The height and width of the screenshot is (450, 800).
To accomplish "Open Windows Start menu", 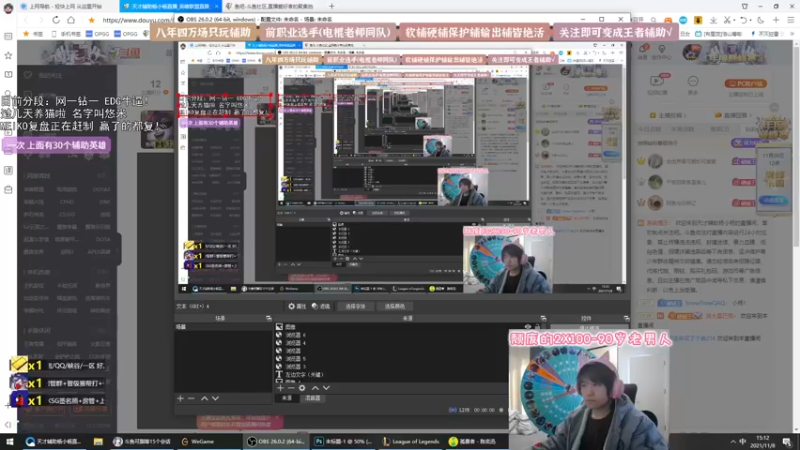I will (10, 441).
